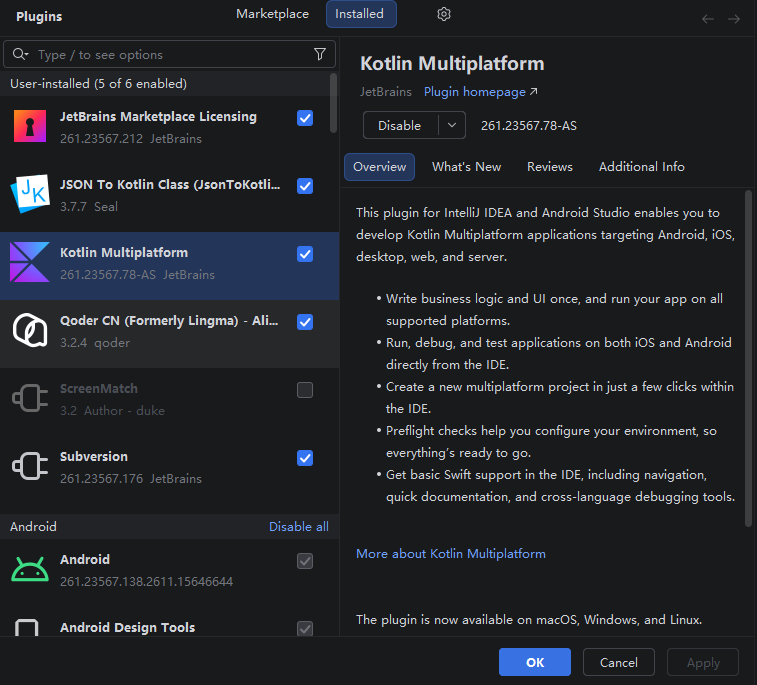This screenshot has width=757, height=685.
Task: Toggle the Subversion plugin checkbox
Action: click(305, 458)
